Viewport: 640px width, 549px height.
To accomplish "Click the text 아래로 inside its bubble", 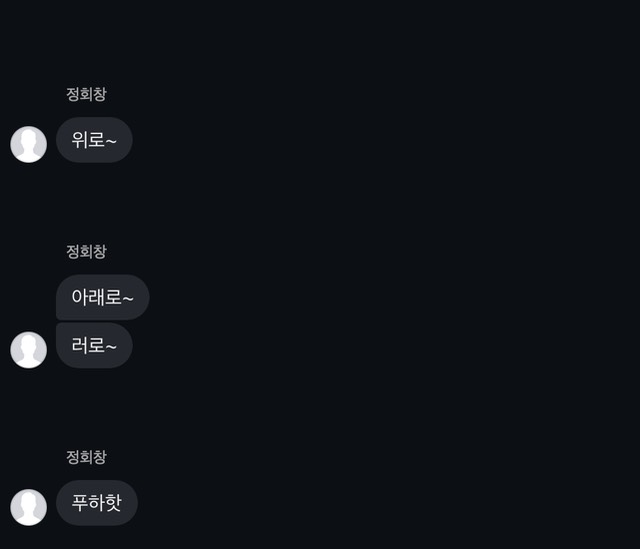I will click(96, 297).
